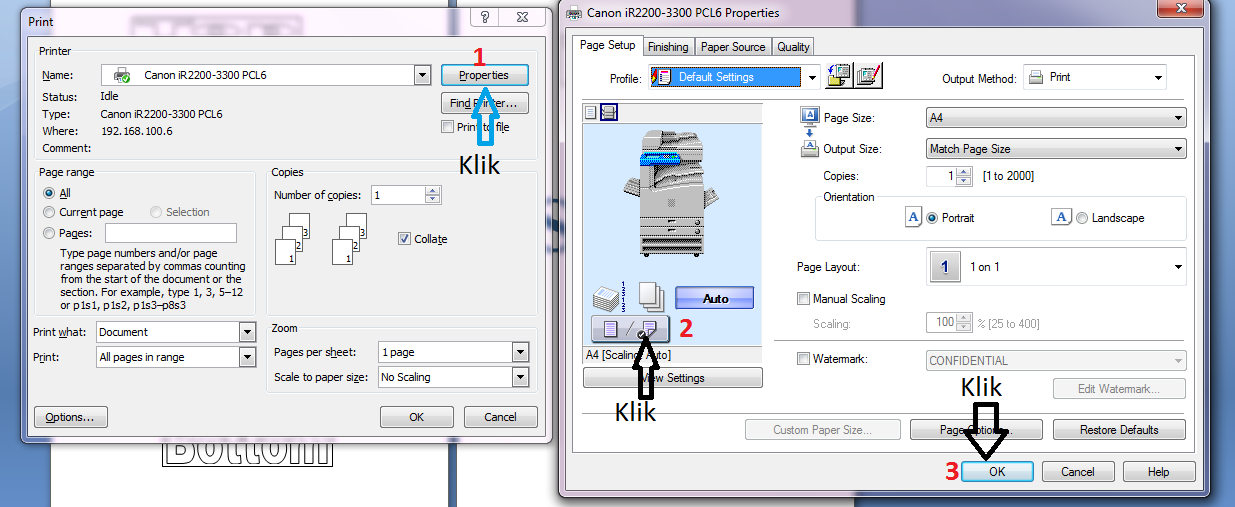Click the Number of copies input field
The height and width of the screenshot is (507, 1235).
397,195
